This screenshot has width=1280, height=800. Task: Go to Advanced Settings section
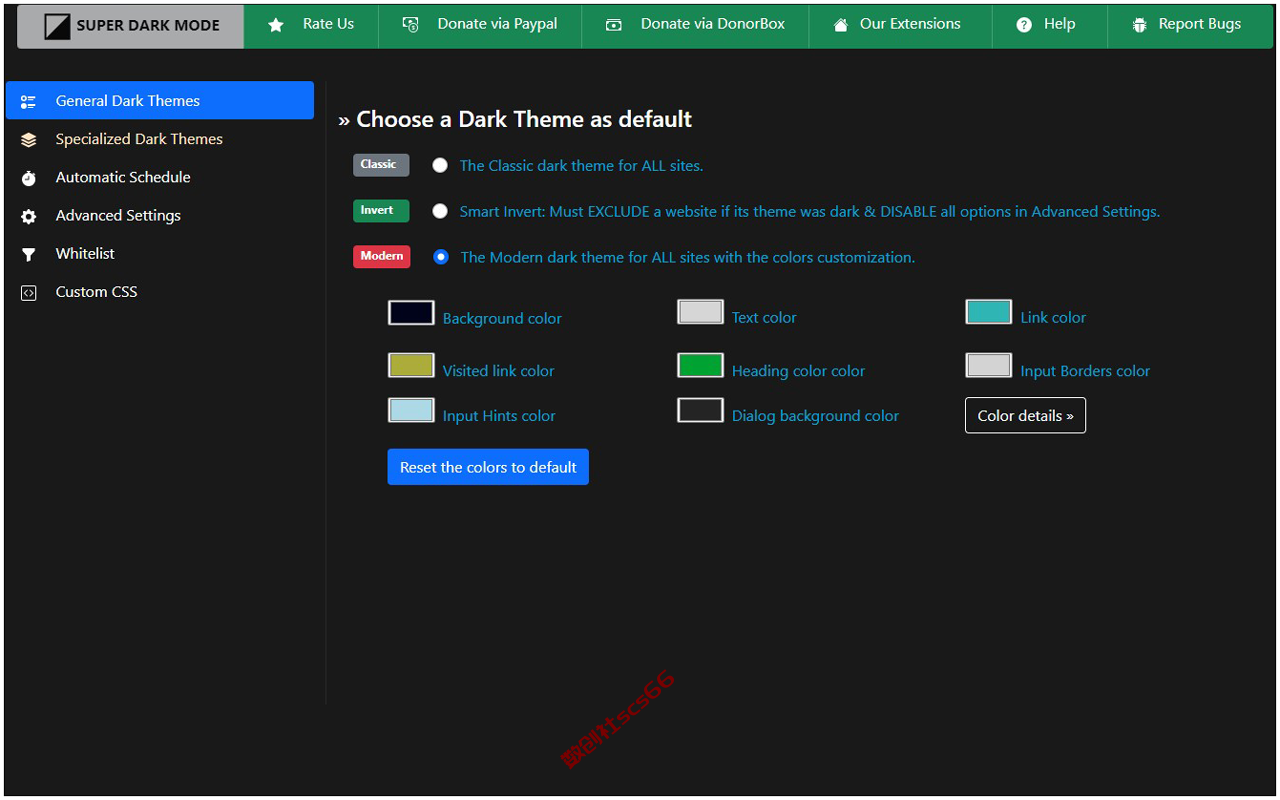point(160,215)
